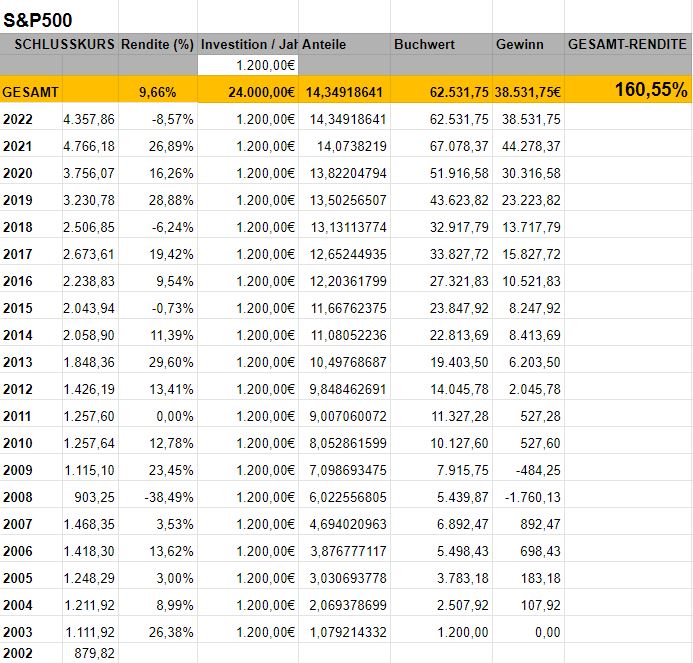Select the 2016 year cell
The width and height of the screenshot is (693, 663).
tap(18, 281)
